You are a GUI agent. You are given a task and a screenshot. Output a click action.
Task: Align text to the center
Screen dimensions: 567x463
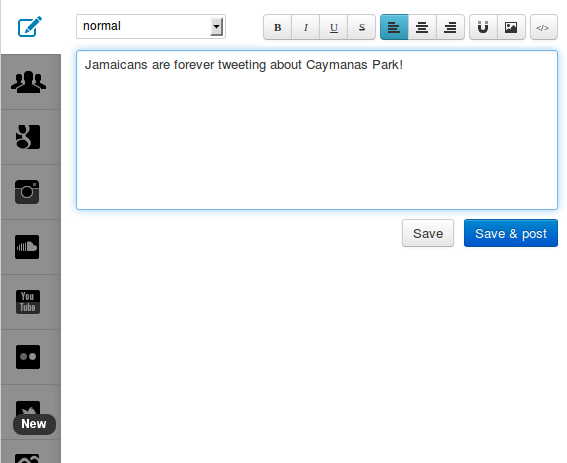pyautogui.click(x=422, y=27)
